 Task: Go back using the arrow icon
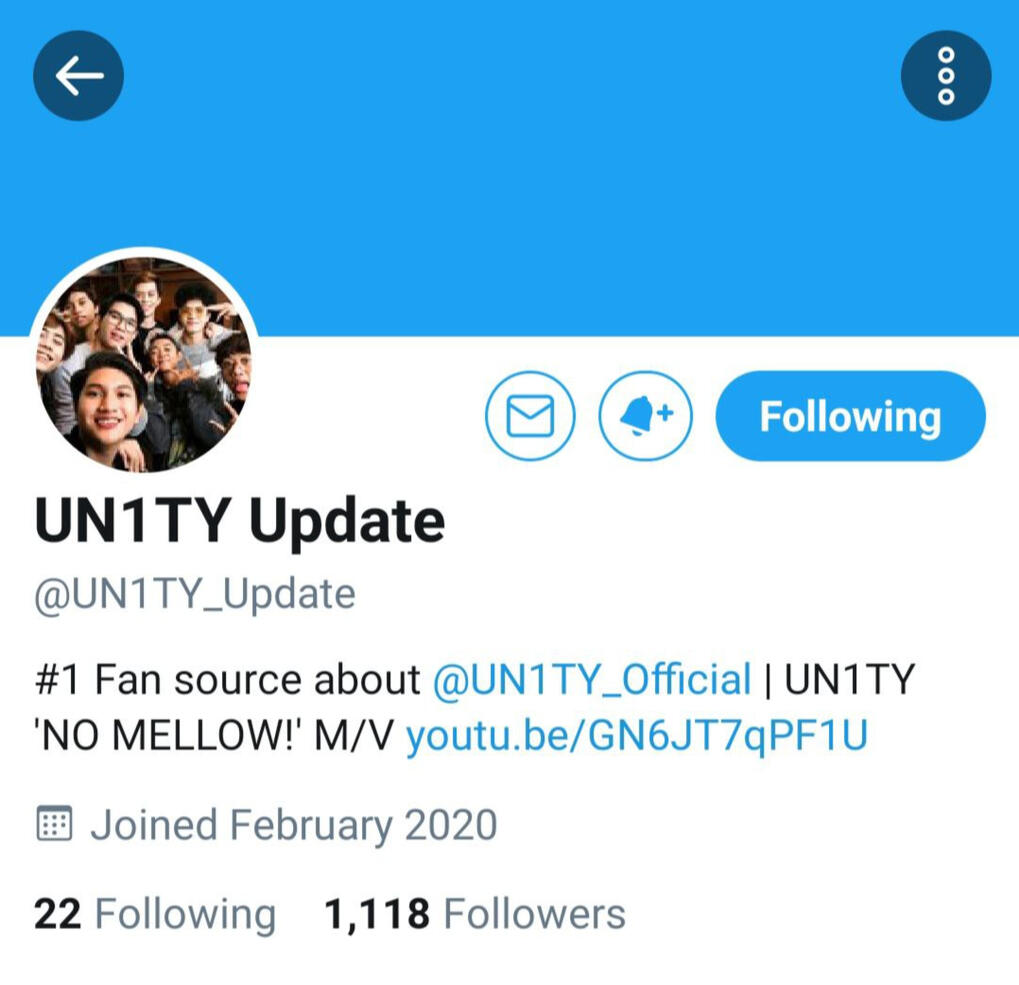(x=79, y=75)
